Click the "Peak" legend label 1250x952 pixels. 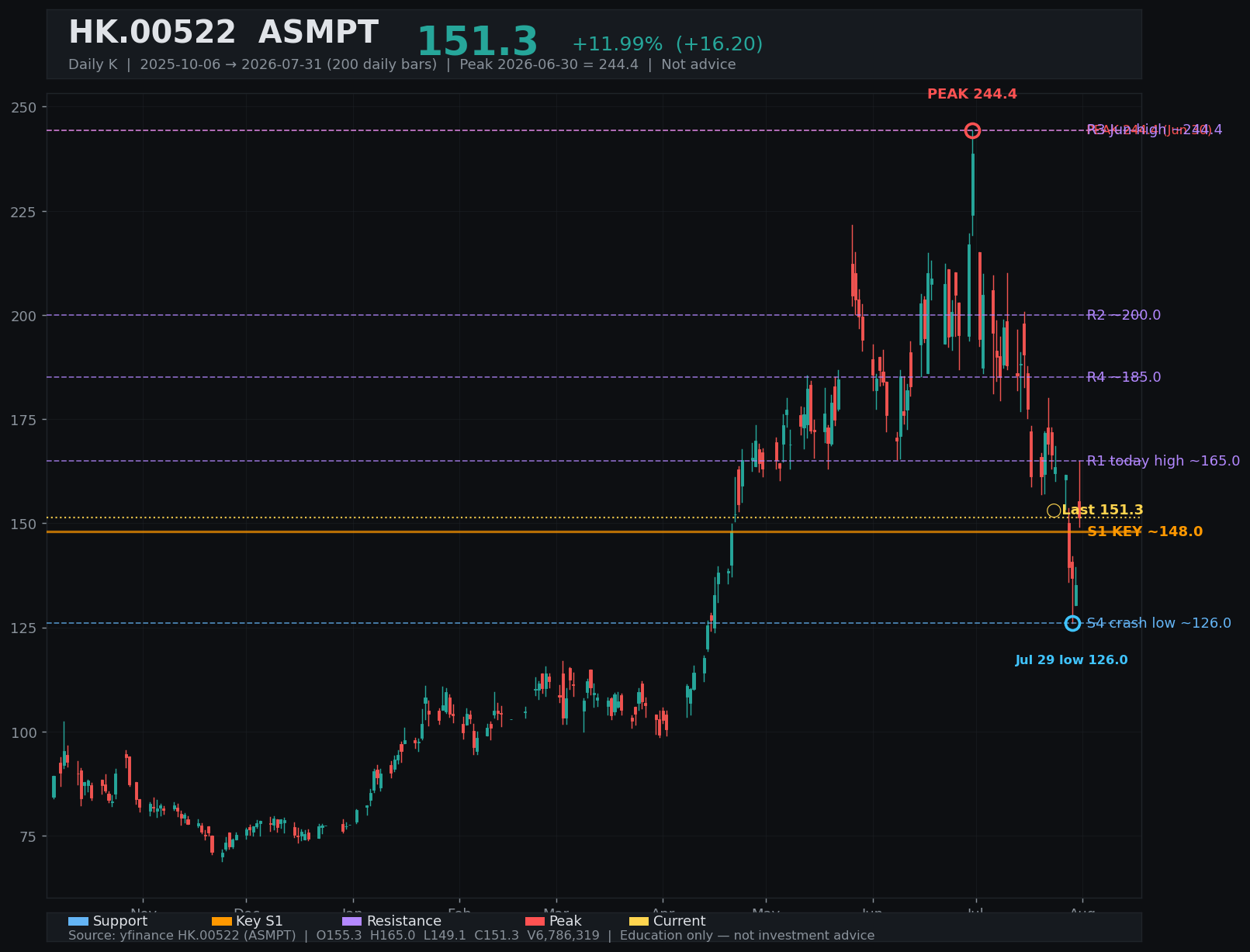coord(566,921)
